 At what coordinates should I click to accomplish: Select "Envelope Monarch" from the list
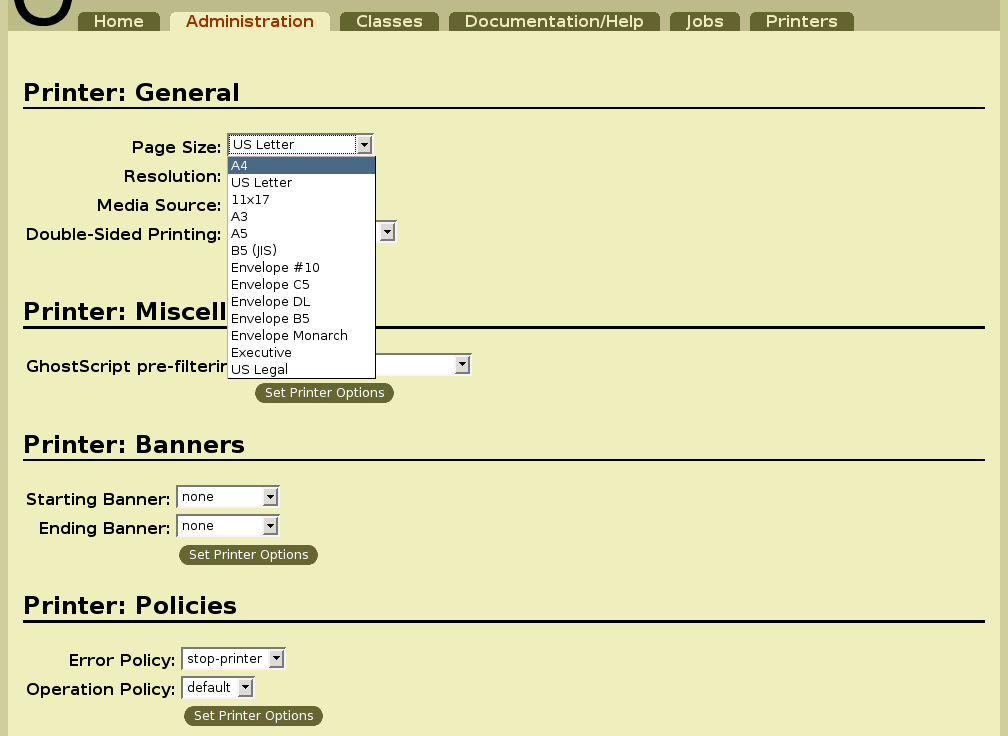point(289,335)
